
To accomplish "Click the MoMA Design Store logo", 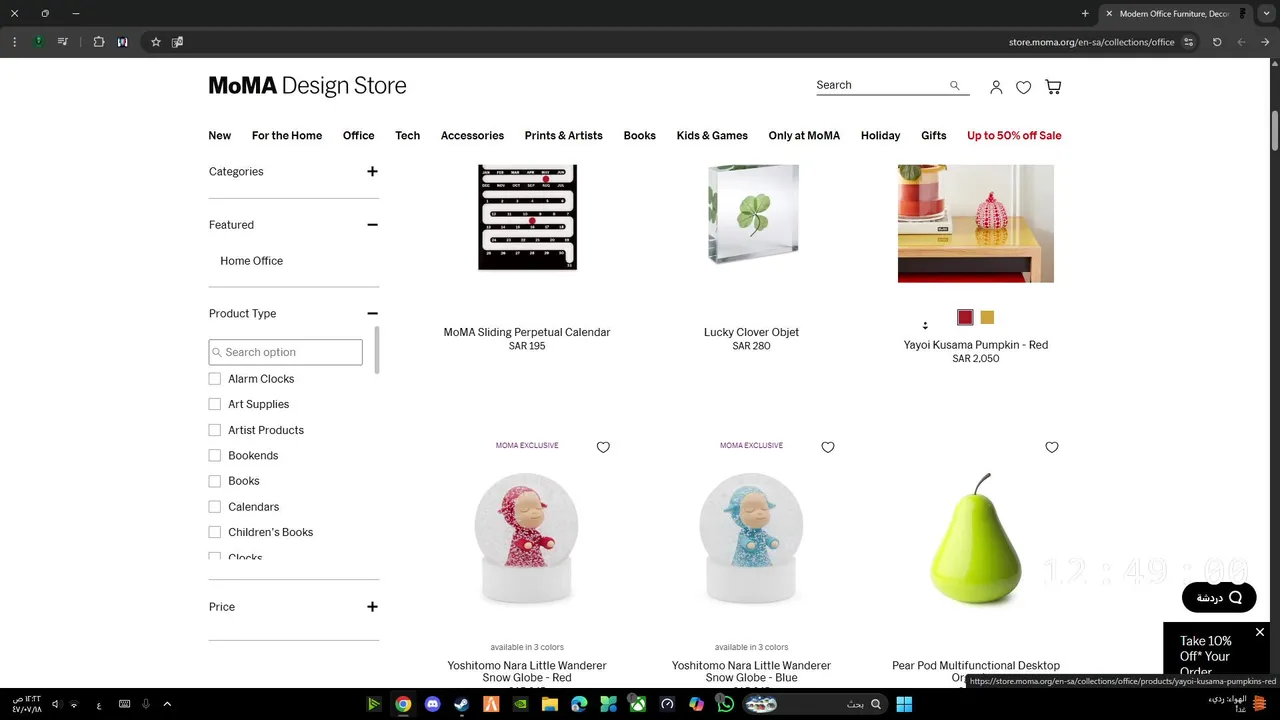I will (308, 86).
